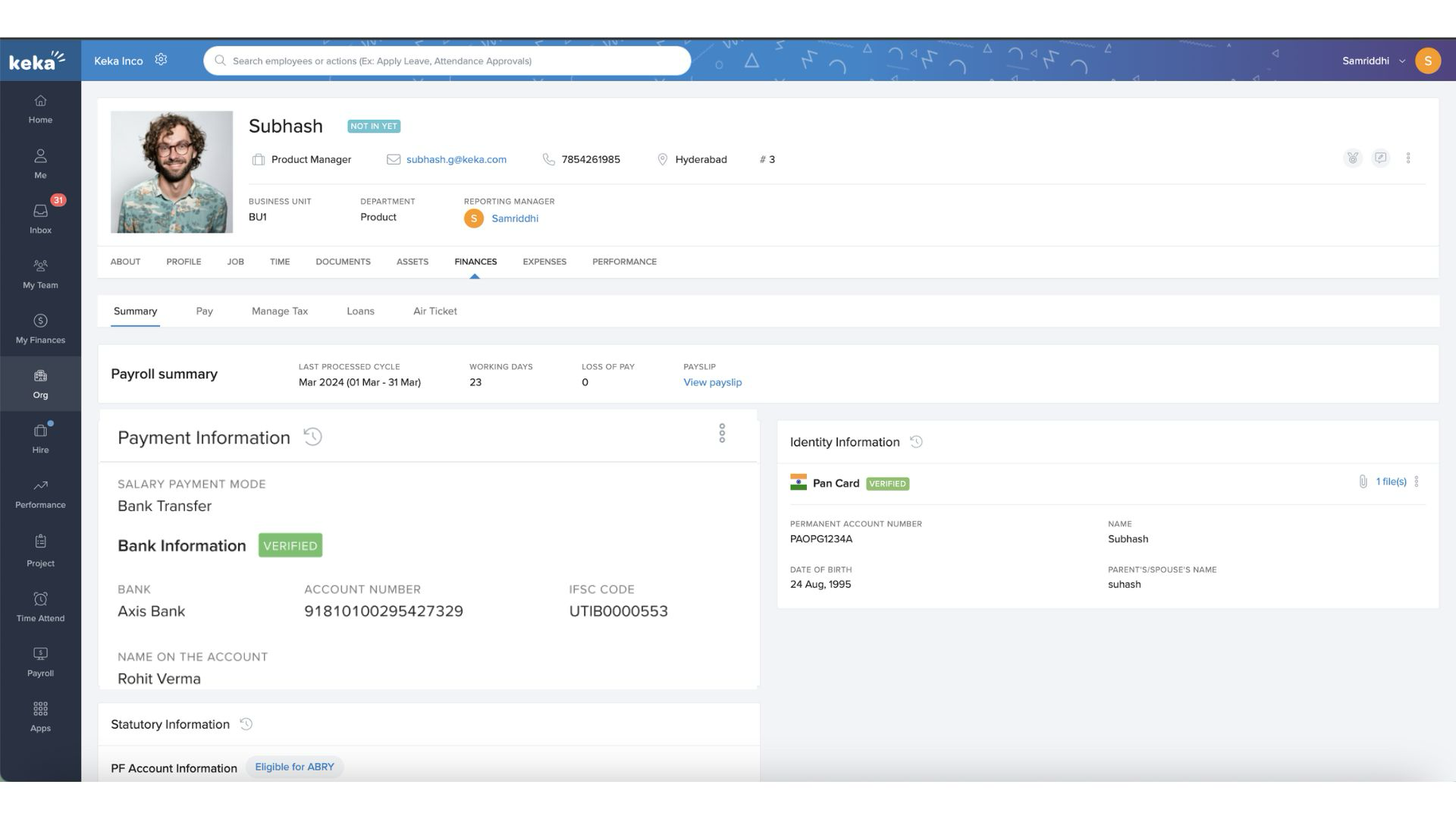Click the View payslip link

click(x=712, y=382)
